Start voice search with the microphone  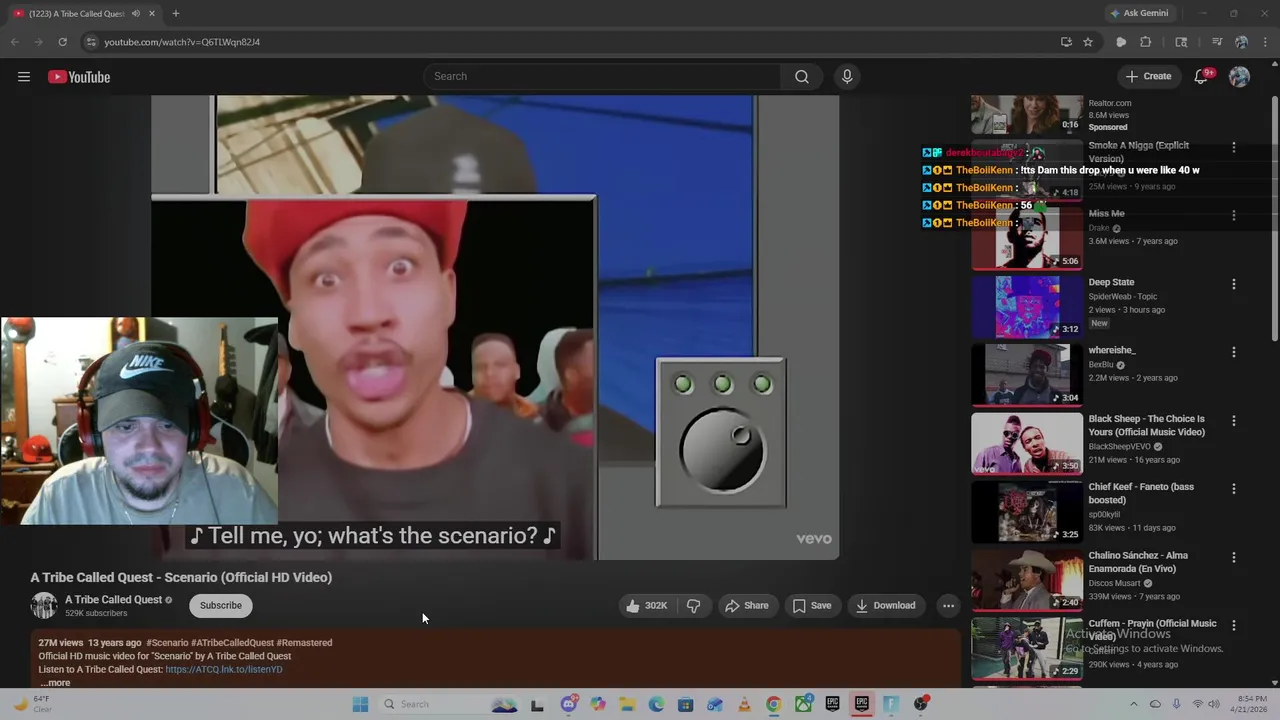[847, 77]
